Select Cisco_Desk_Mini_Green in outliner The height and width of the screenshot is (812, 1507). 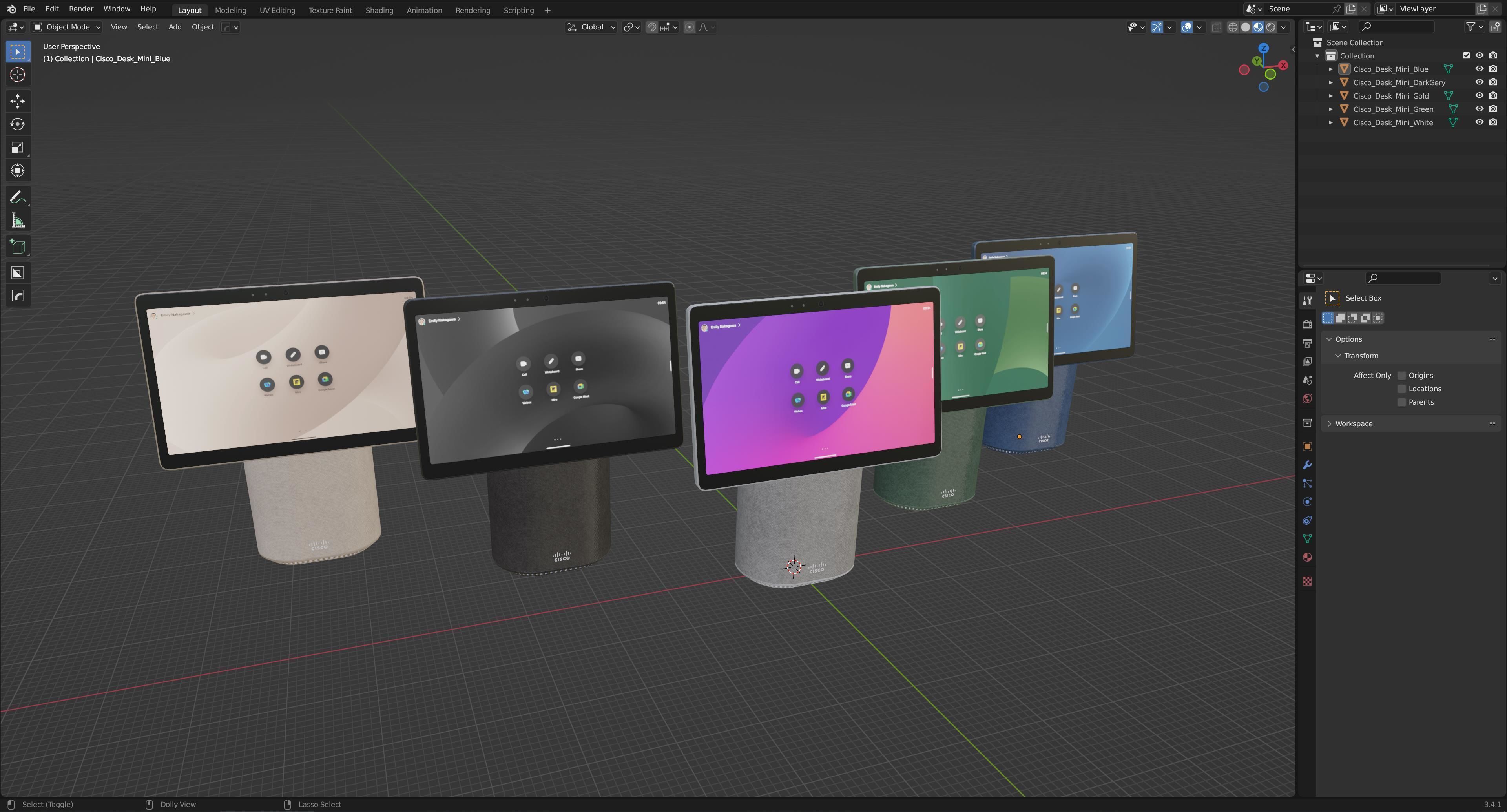[1393, 109]
